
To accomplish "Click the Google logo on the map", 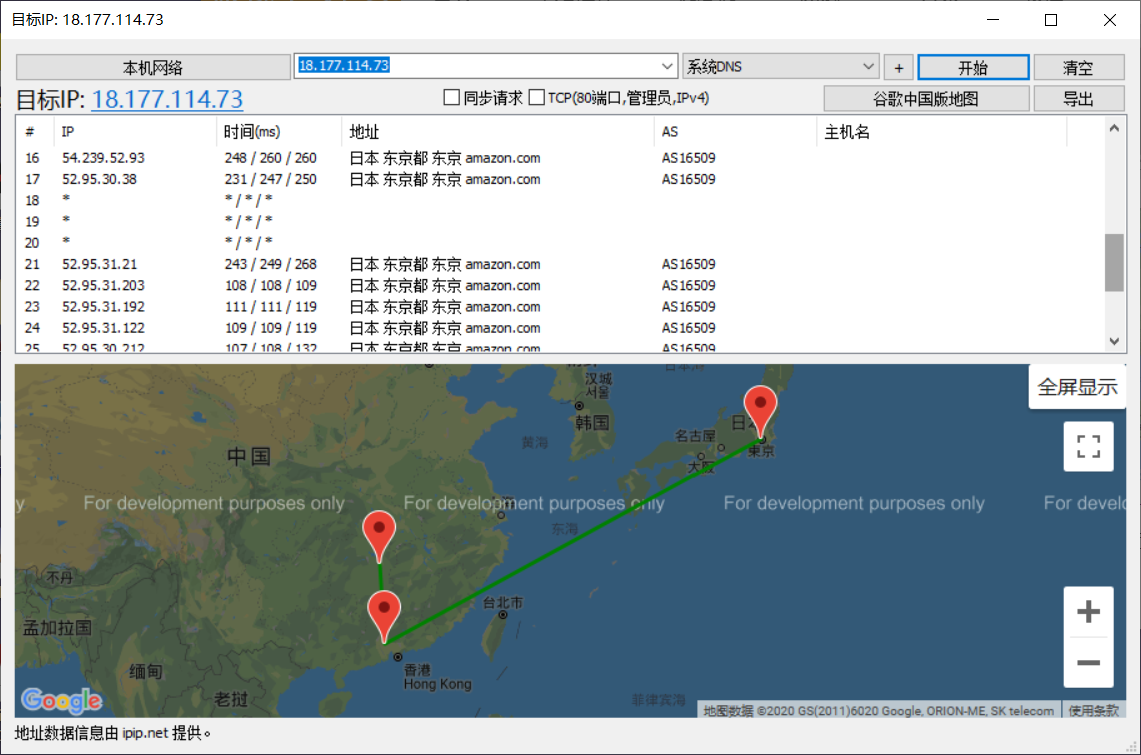I will point(61,700).
